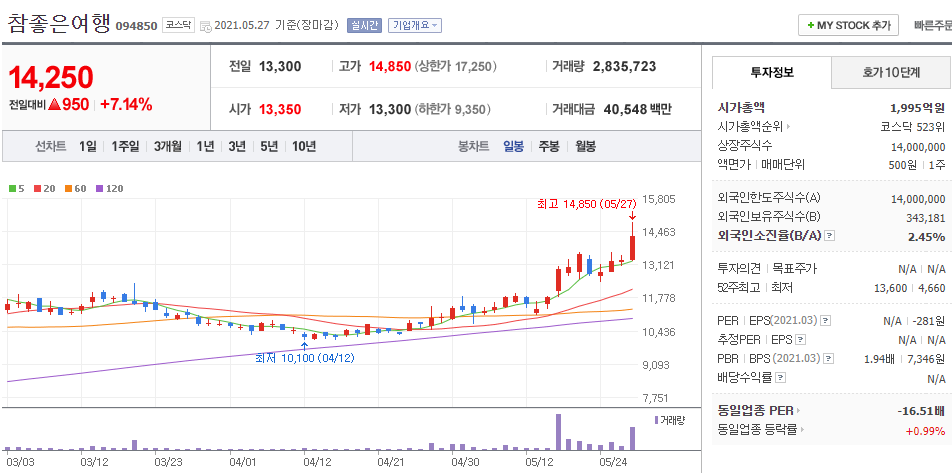The width and height of the screenshot is (952, 473).
Task: Click the 거래량 value 2,835,723
Action: (624, 67)
